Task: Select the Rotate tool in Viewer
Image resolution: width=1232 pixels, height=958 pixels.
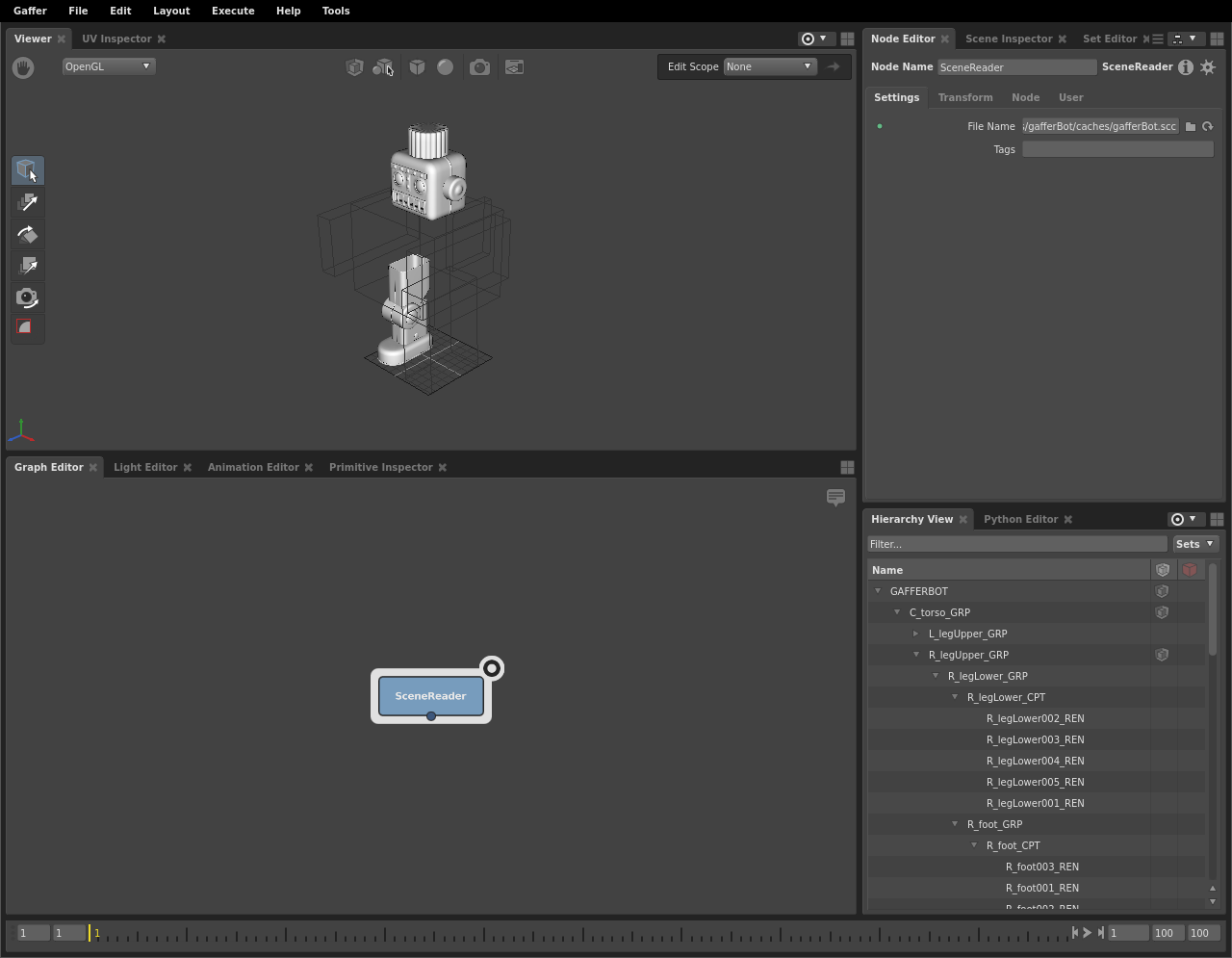Action: (x=28, y=234)
